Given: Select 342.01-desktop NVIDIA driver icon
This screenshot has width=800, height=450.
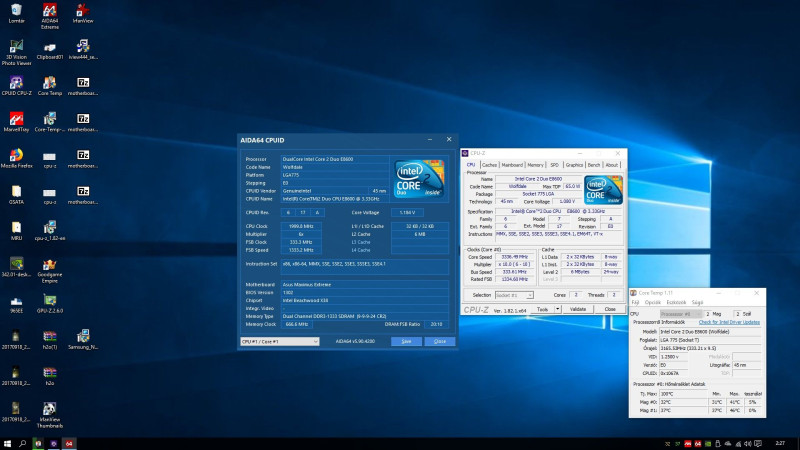Looking at the screenshot, I should pyautogui.click(x=16, y=267).
